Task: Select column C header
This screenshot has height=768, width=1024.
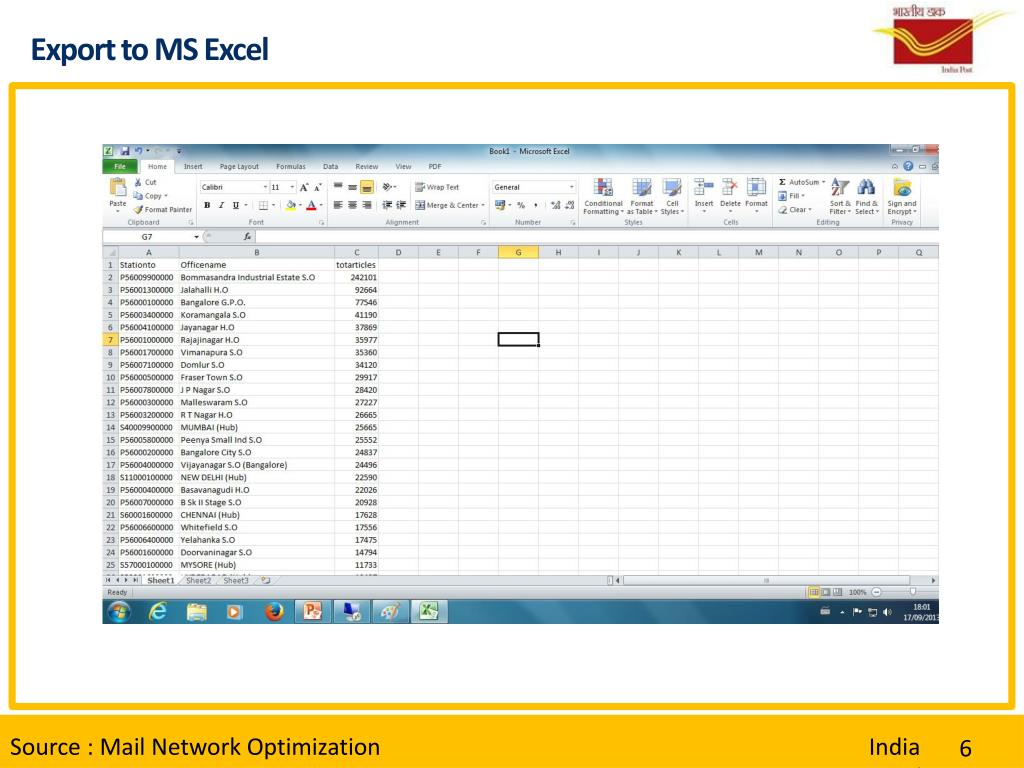Action: pyautogui.click(x=357, y=252)
